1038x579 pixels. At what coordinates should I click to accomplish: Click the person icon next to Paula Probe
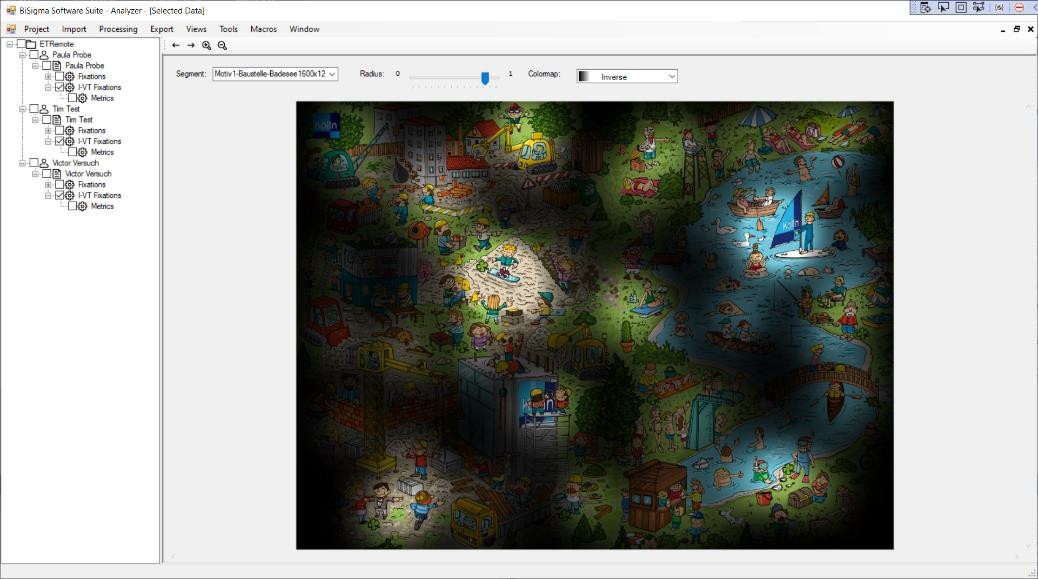pos(44,55)
